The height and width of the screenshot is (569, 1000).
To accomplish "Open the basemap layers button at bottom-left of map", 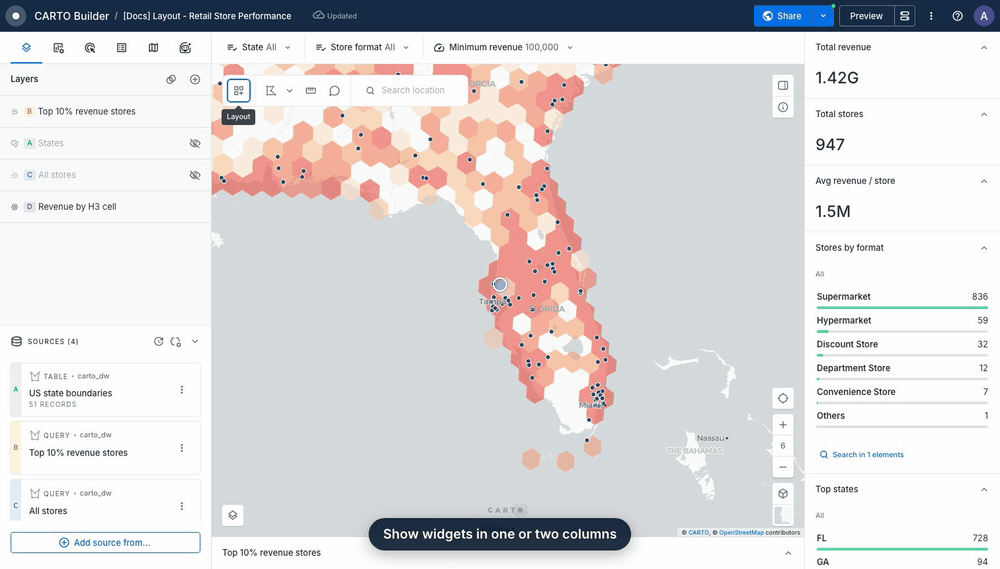I will 233,515.
